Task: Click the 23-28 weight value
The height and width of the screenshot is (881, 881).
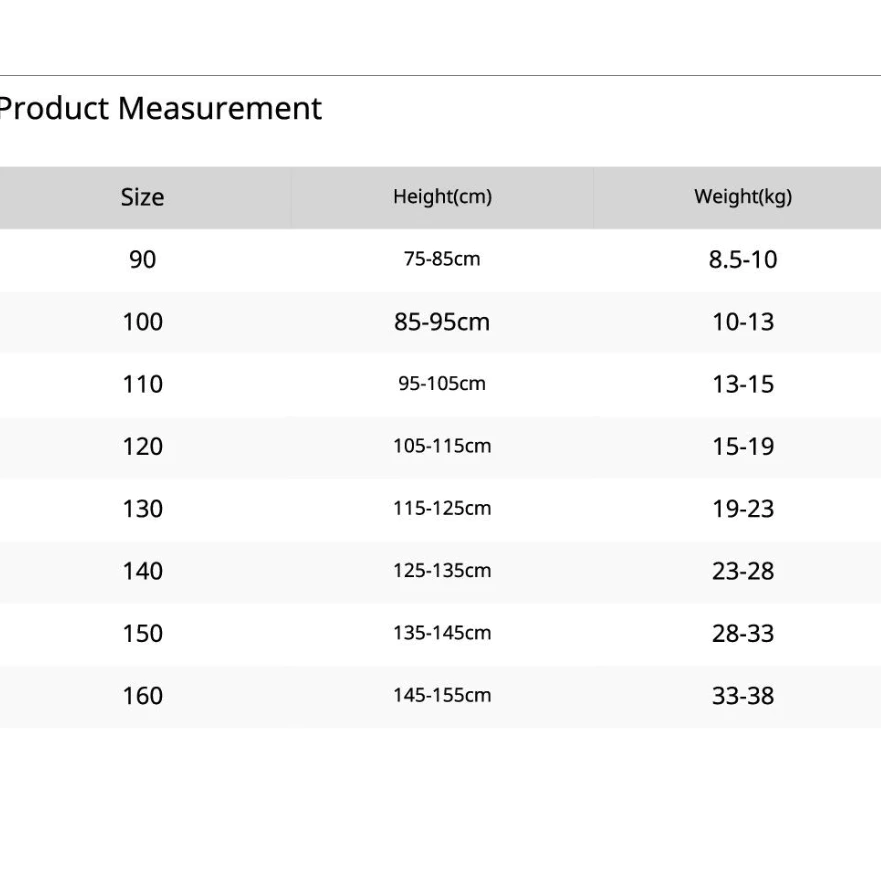Action: point(743,571)
